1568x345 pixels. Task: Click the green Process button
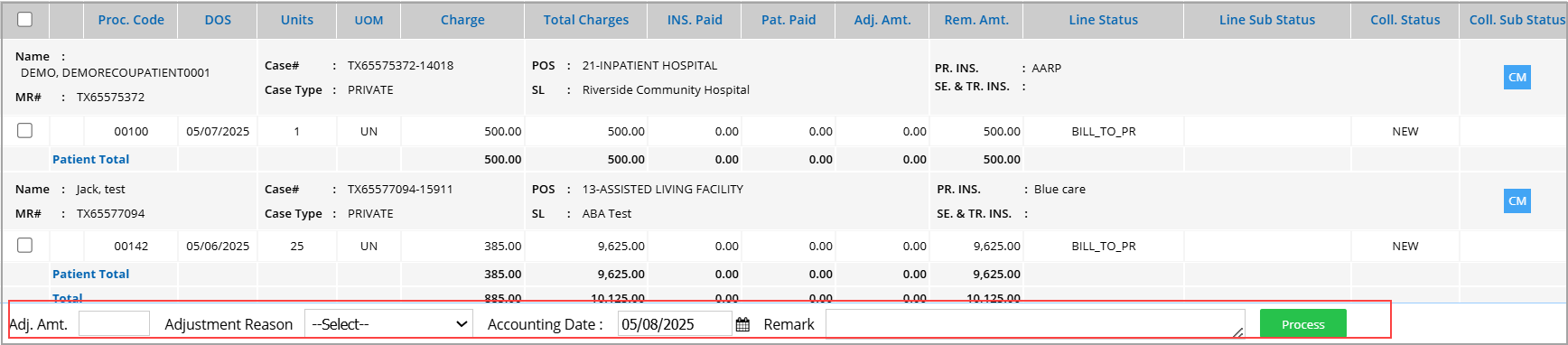pos(1302,324)
